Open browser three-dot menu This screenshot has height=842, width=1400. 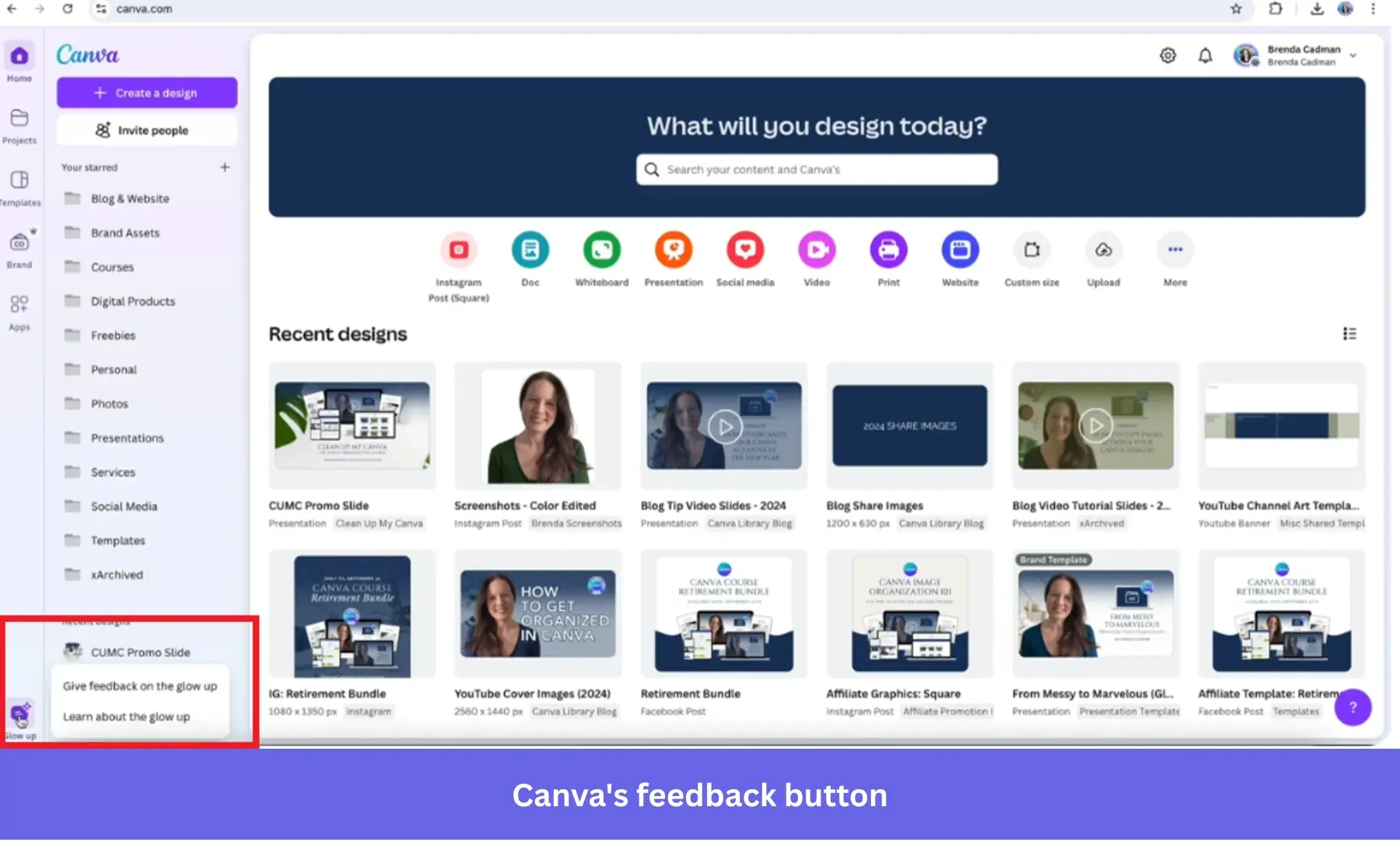(1373, 9)
